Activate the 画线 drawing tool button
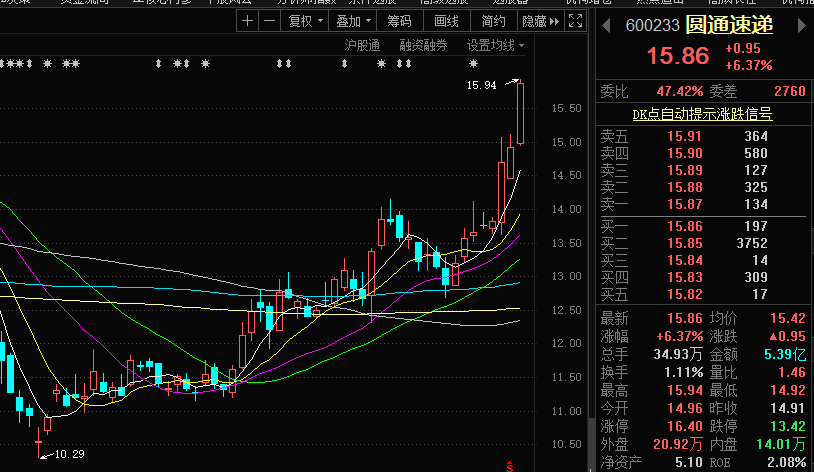Image resolution: width=814 pixels, height=472 pixels. (x=446, y=21)
